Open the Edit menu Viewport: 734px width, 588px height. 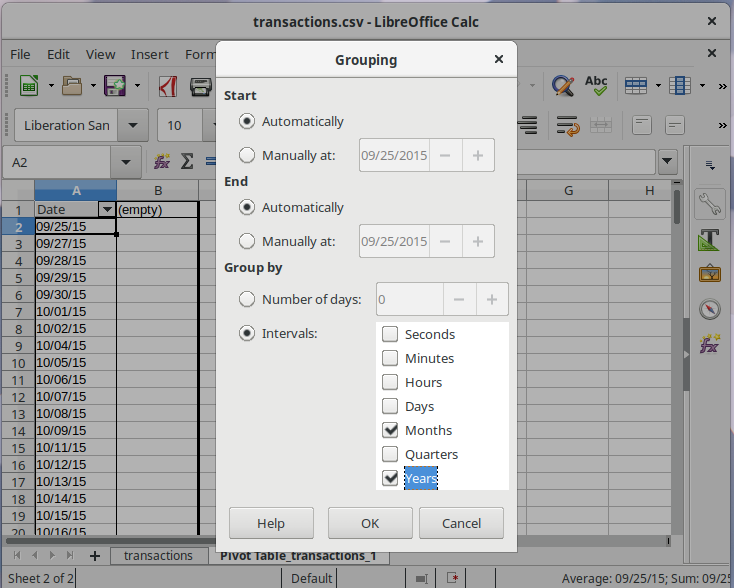pos(58,54)
